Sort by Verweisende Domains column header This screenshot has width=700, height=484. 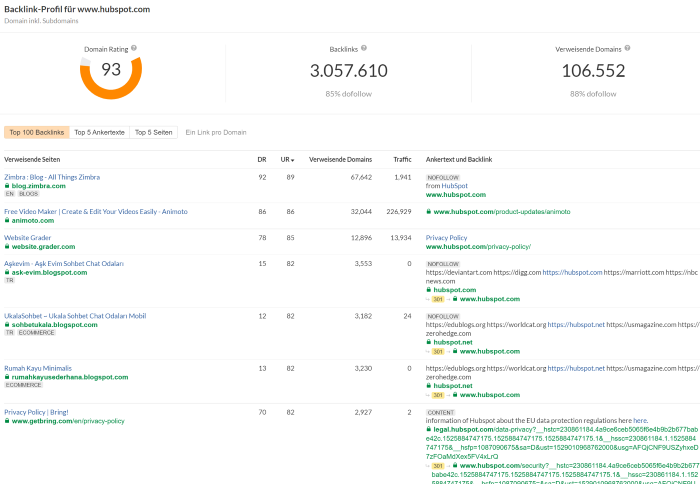340,159
